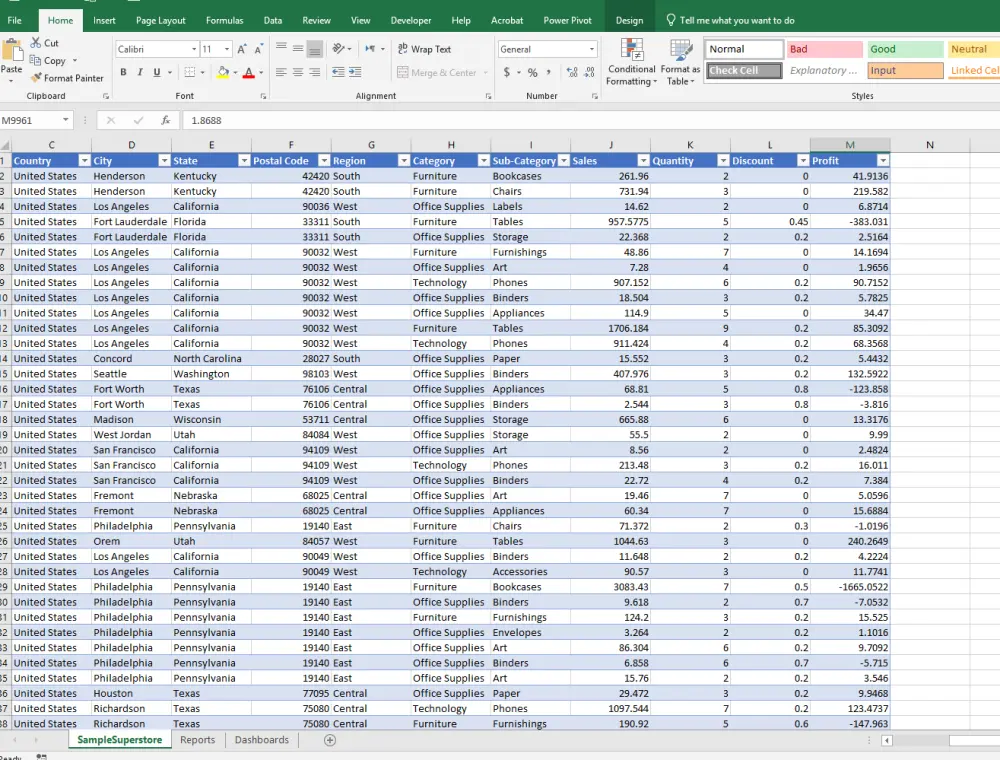Screen dimensions: 1000x760
Task: Toggle Middle Align vertical alignment
Action: coord(298,48)
